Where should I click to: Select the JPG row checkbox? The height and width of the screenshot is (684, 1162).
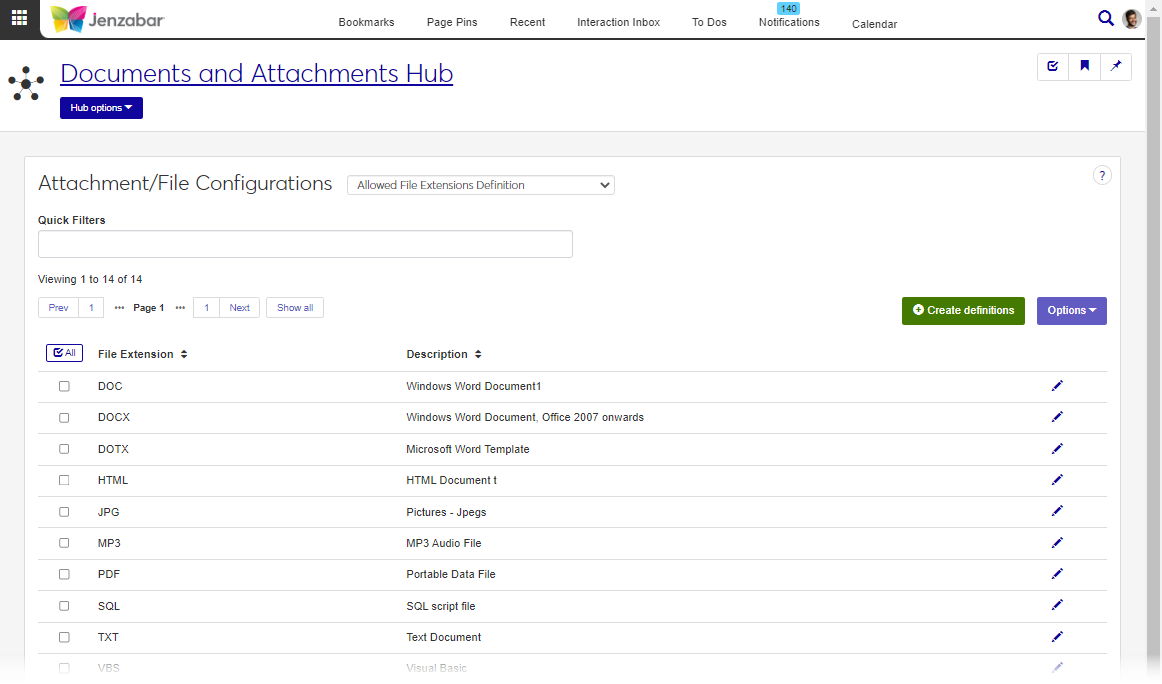pos(64,512)
